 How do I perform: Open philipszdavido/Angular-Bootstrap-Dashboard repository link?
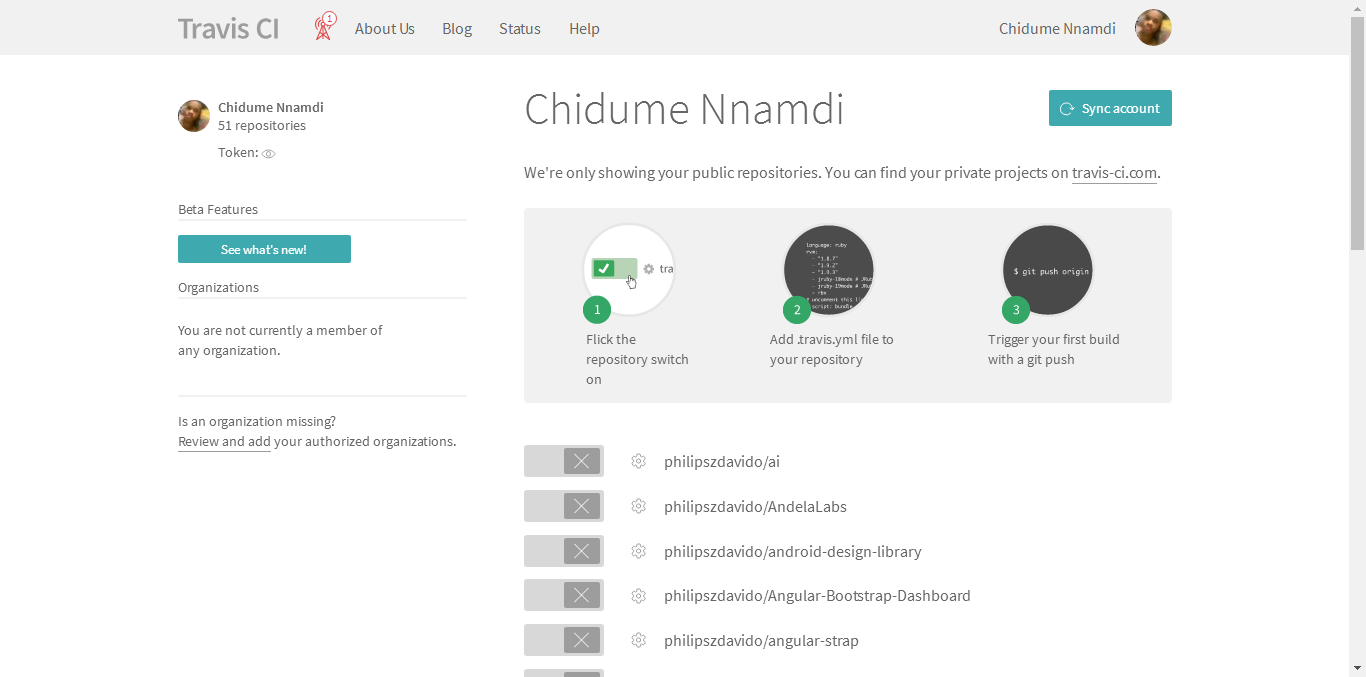point(817,596)
